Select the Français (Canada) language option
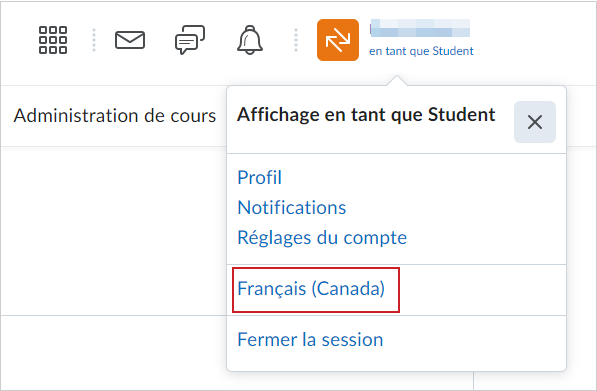The width and height of the screenshot is (597, 391). point(311,289)
